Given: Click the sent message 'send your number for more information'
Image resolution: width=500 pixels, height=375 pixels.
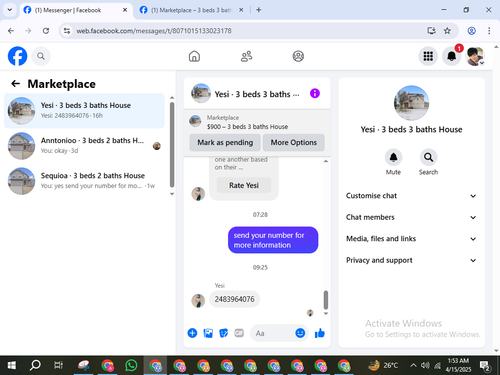Looking at the screenshot, I should tap(273, 240).
